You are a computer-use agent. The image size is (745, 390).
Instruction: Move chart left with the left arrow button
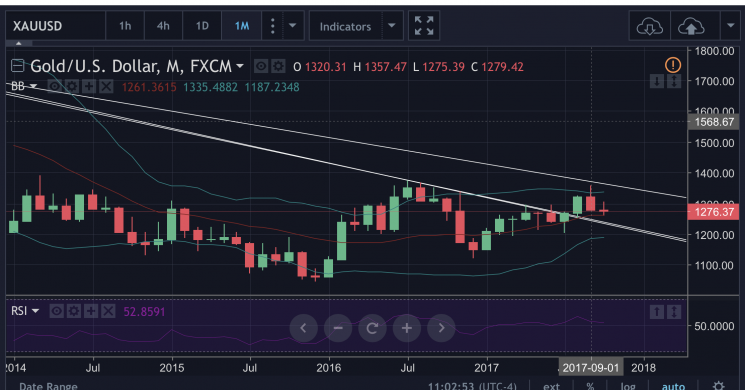303,328
